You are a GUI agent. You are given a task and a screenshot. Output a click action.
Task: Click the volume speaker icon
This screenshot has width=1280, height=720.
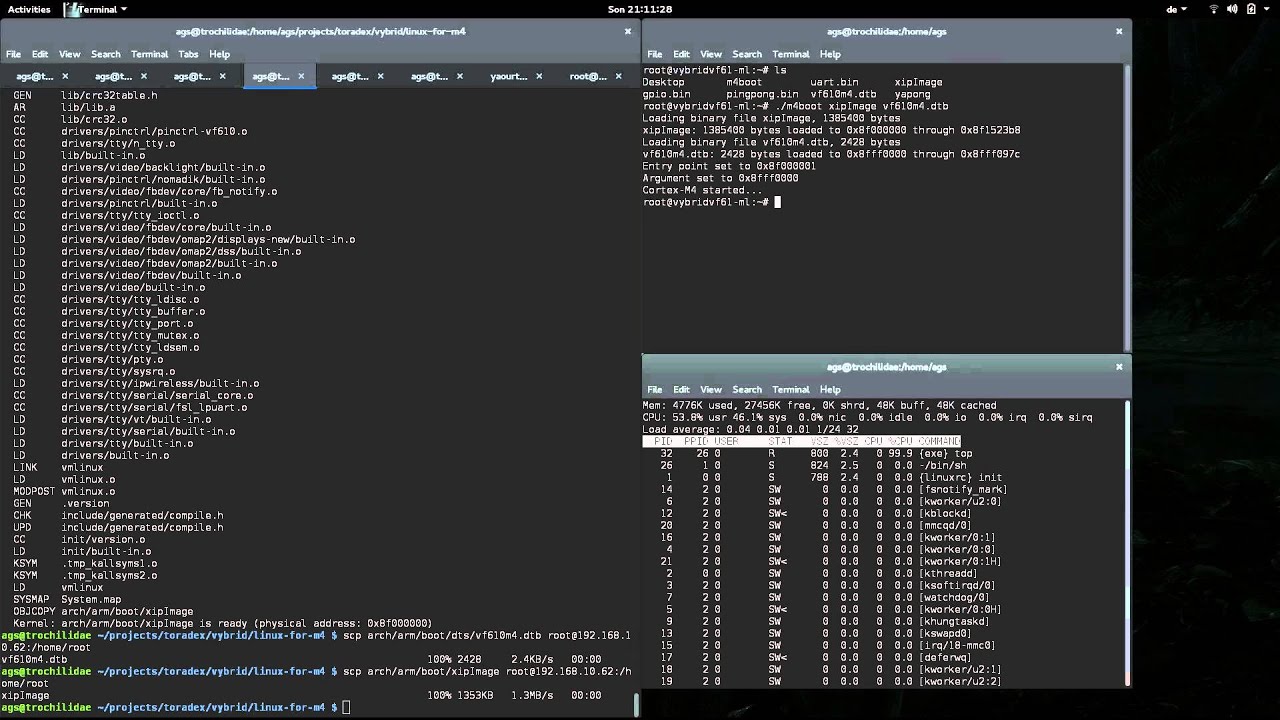[1233, 9]
